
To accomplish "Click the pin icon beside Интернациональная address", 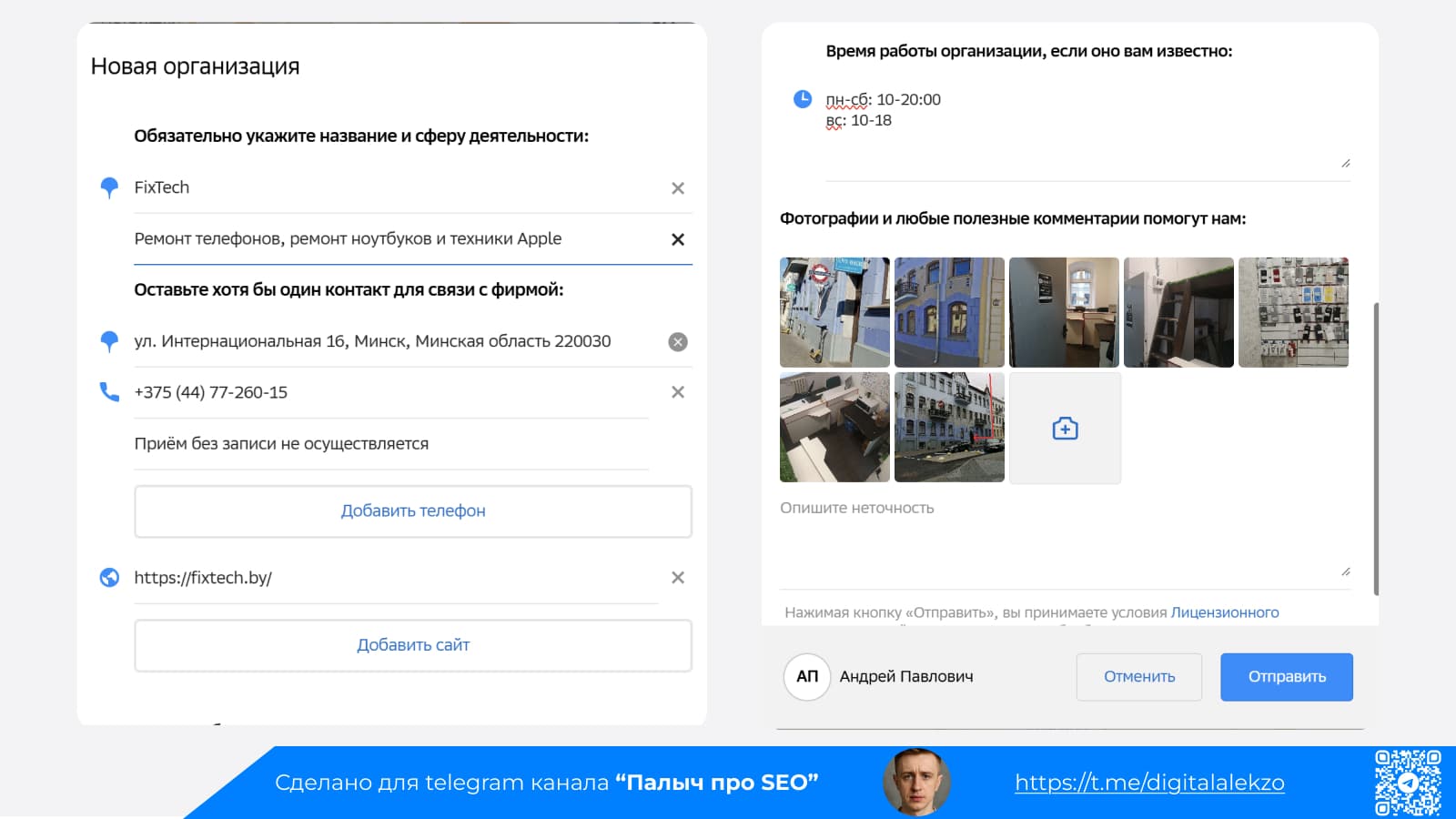I will click(x=109, y=341).
